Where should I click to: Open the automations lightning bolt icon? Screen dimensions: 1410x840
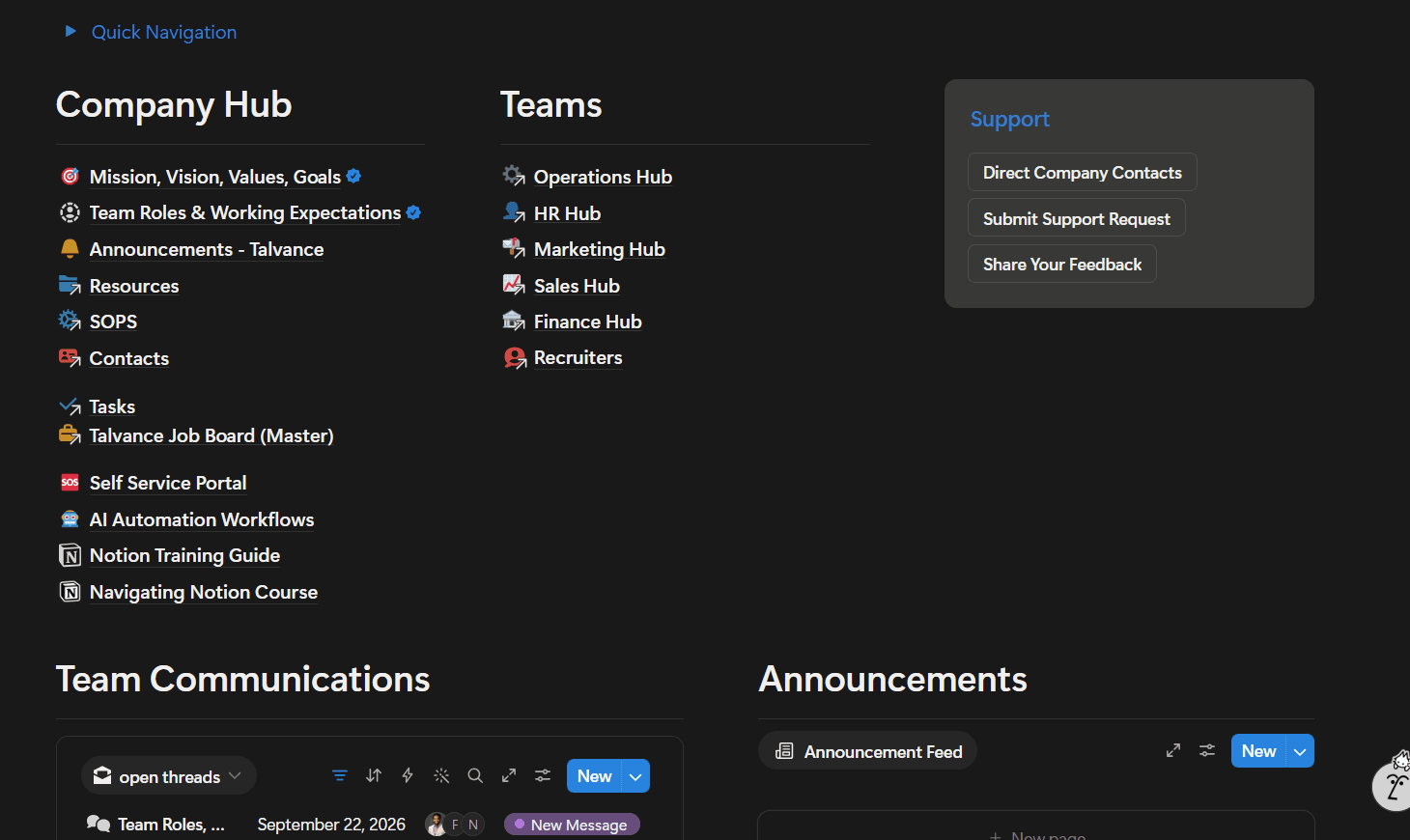coord(408,775)
